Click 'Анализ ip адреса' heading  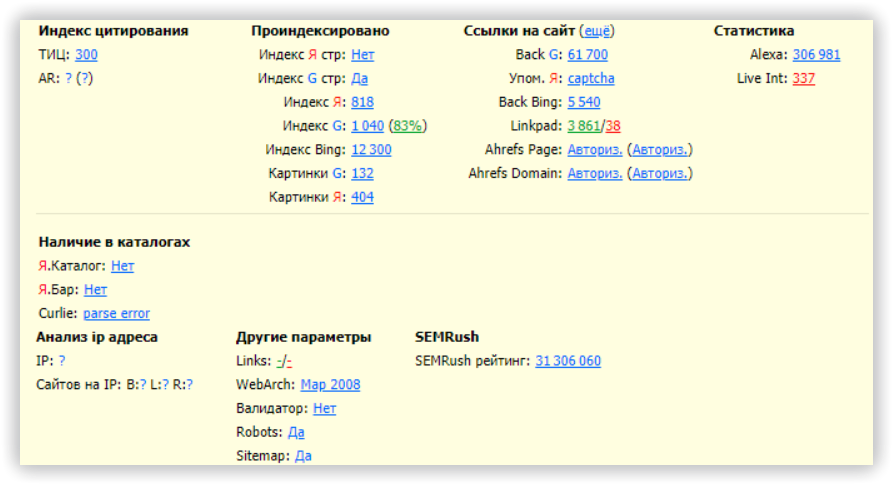click(97, 338)
